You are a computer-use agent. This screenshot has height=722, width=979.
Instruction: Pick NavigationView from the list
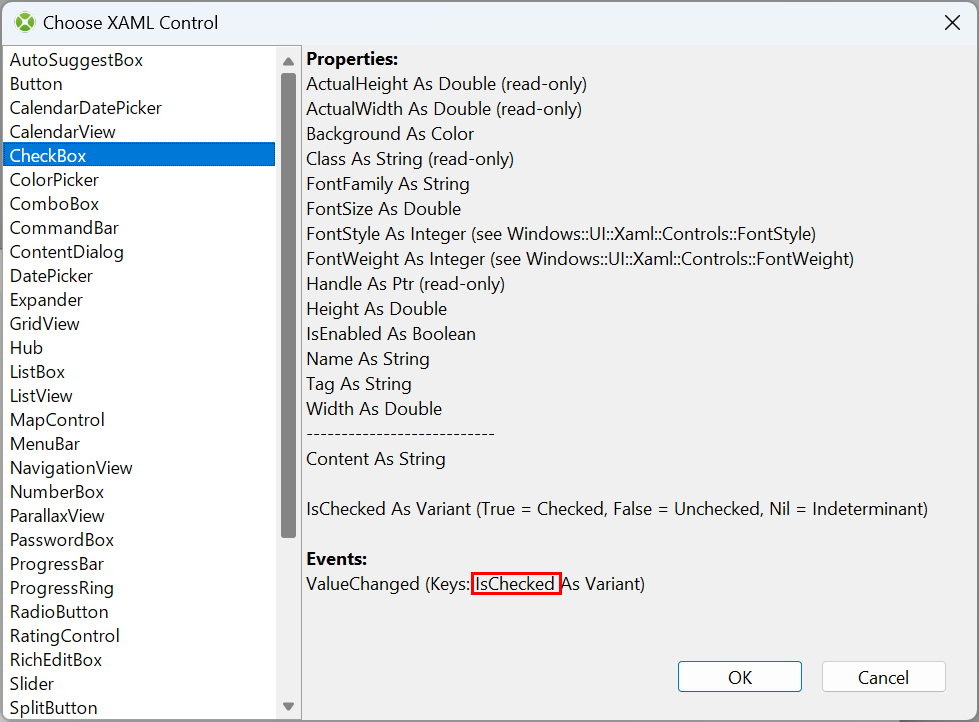click(139, 468)
